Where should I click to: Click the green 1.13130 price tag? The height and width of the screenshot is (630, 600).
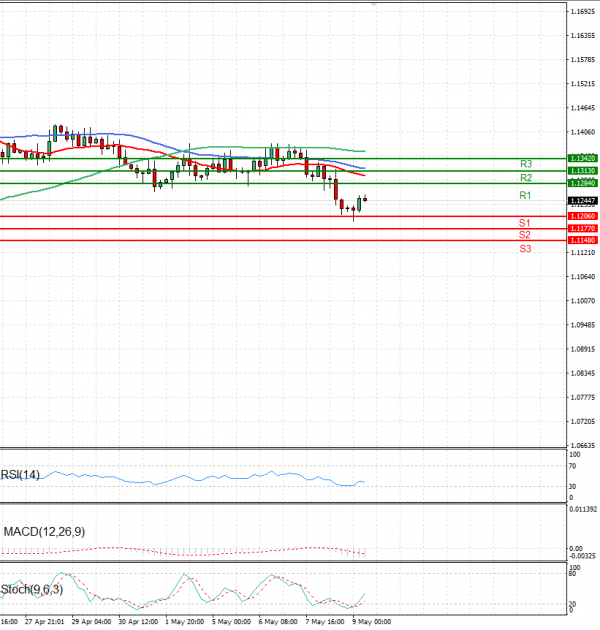point(582,171)
